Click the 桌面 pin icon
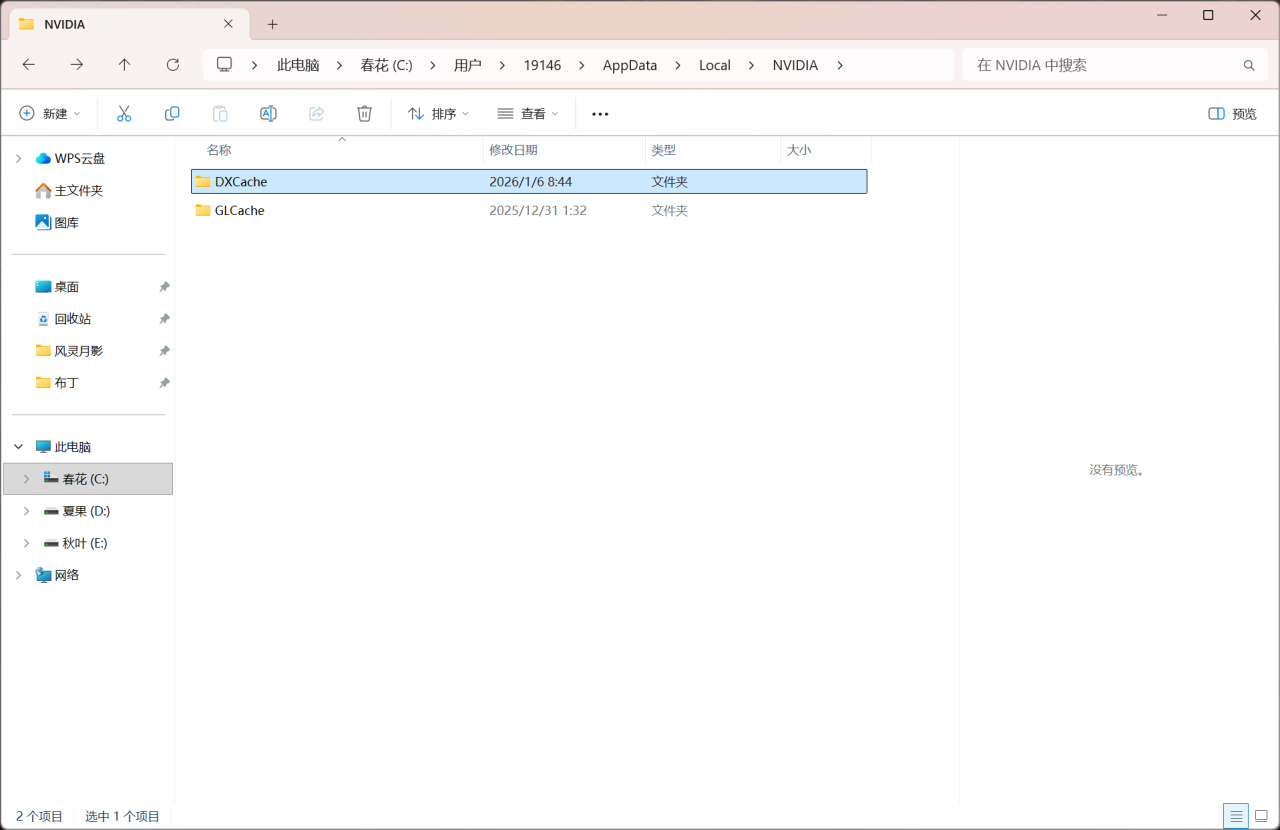This screenshot has width=1280, height=830. click(x=164, y=287)
